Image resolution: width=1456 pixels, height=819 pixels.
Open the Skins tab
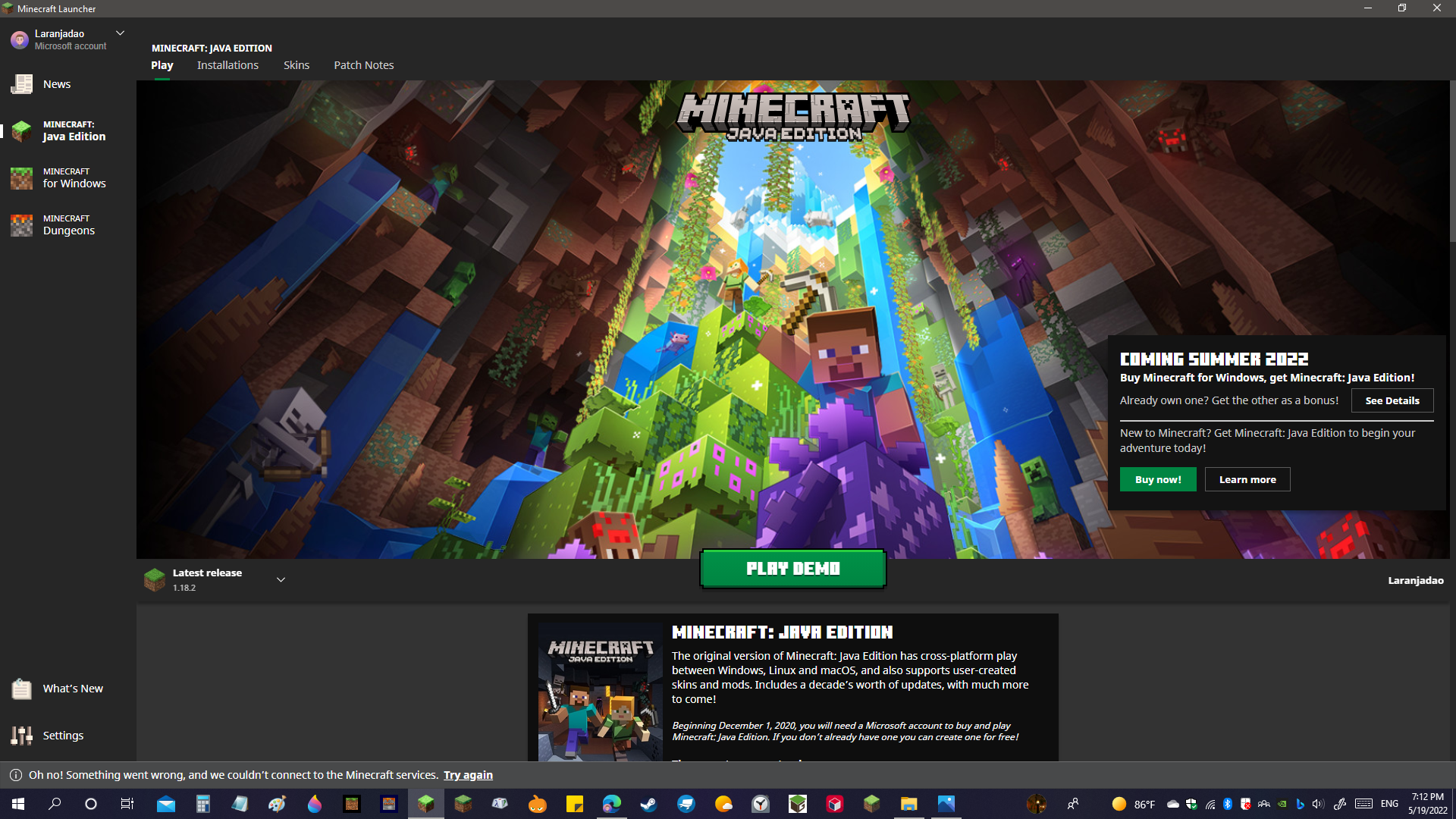(x=297, y=65)
